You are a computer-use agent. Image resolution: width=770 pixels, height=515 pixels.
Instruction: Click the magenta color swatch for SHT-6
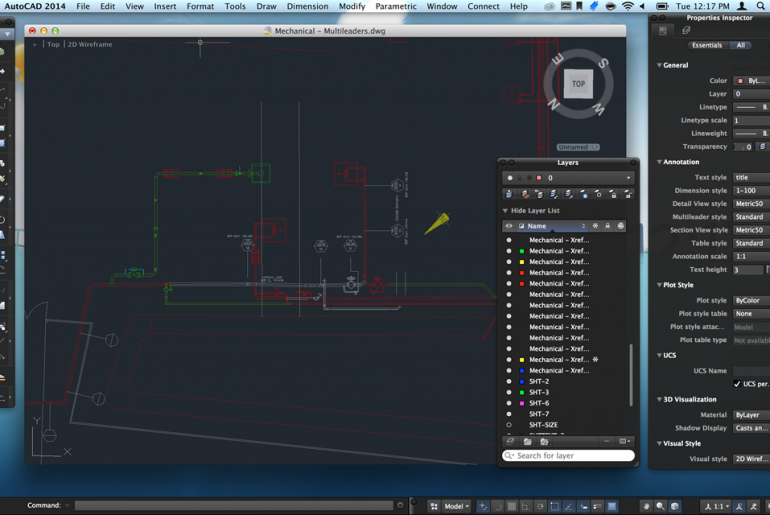pyautogui.click(x=522, y=403)
